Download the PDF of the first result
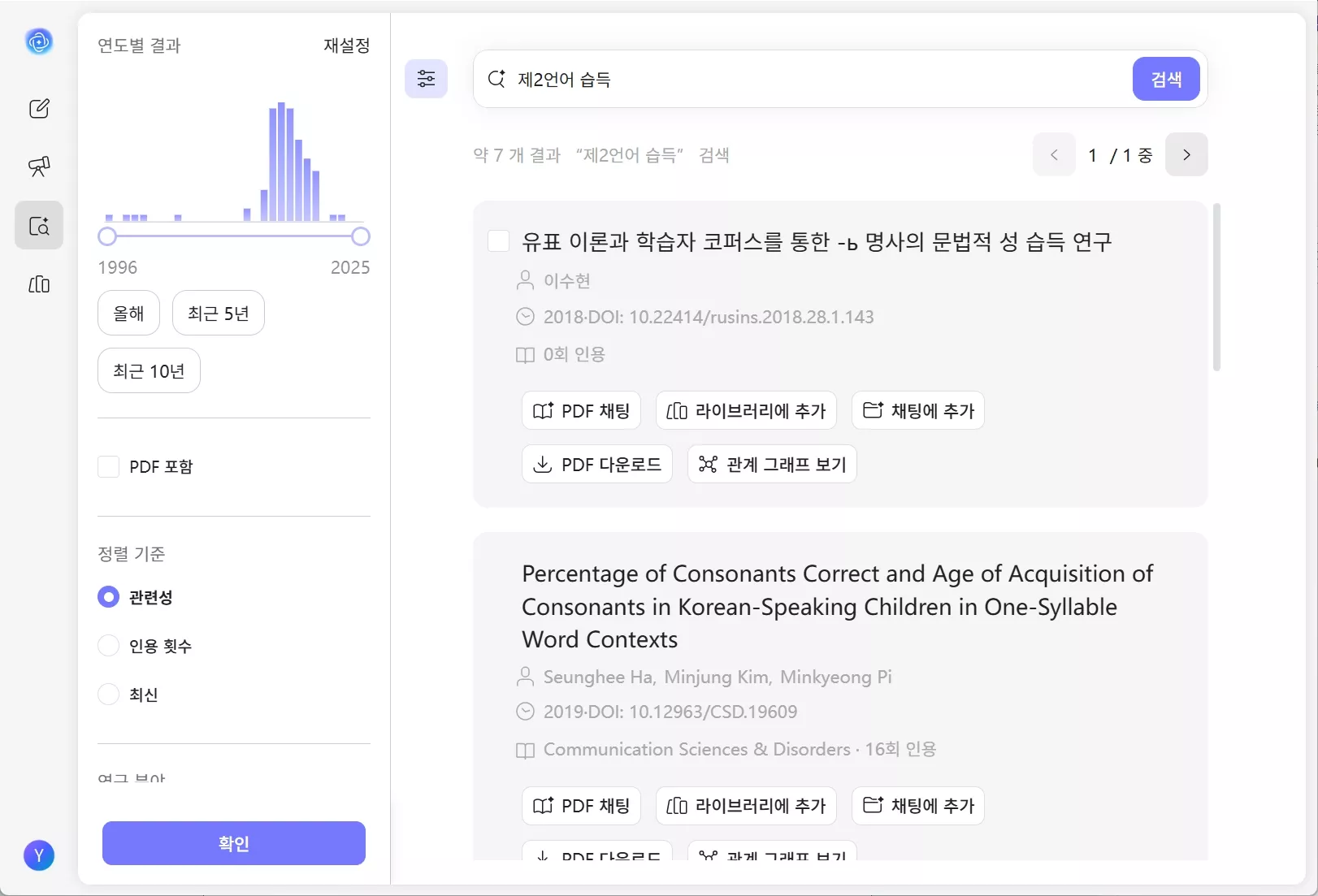Screen dimensions: 1318x896 click(x=596, y=464)
